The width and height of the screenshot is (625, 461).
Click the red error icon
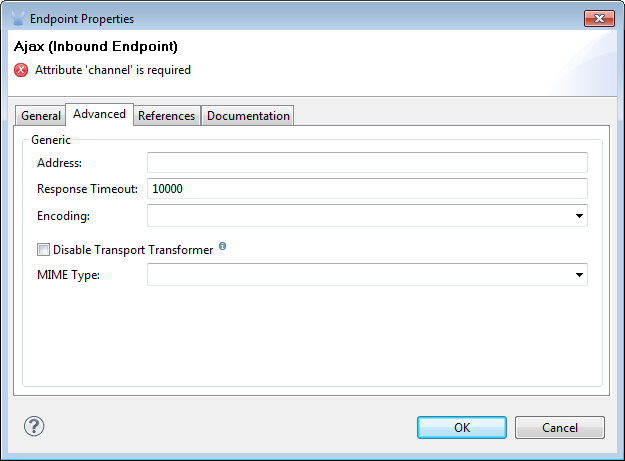(22, 70)
